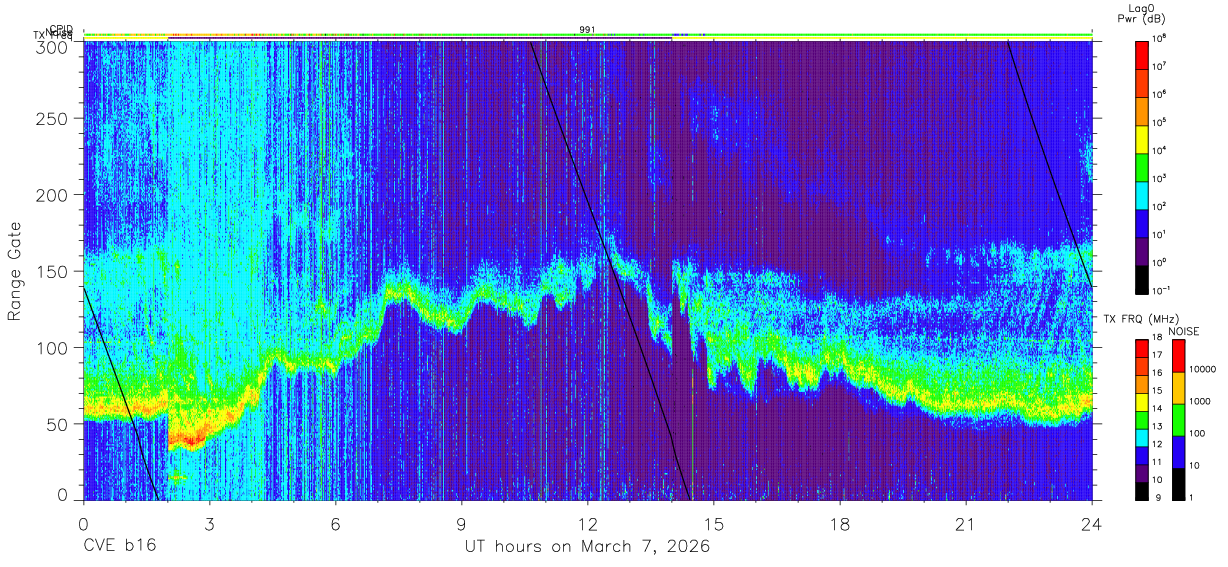Click x-axis tick label '9'
This screenshot has width=1228, height=567.
[462, 524]
